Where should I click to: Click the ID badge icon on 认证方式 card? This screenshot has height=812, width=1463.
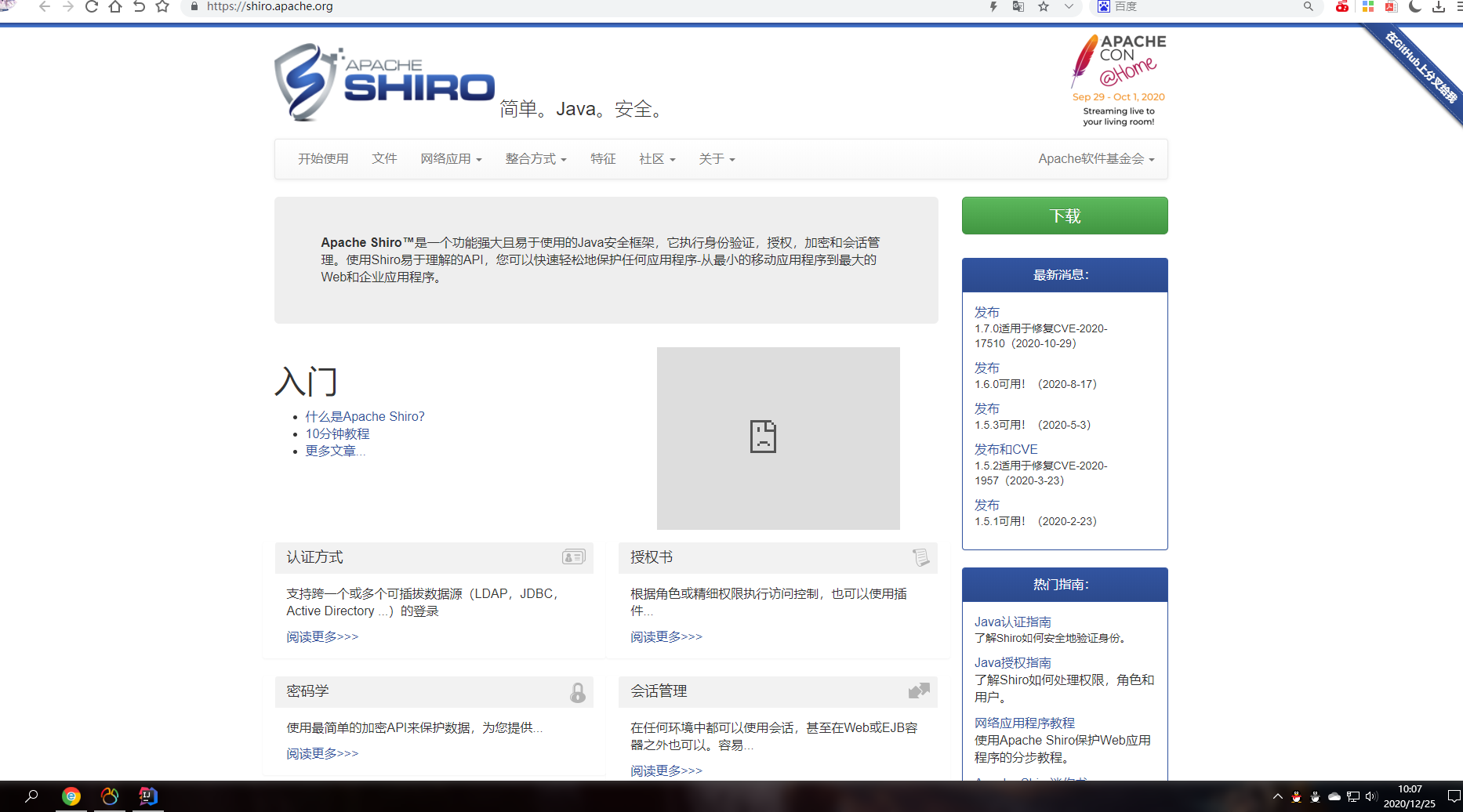coord(573,556)
